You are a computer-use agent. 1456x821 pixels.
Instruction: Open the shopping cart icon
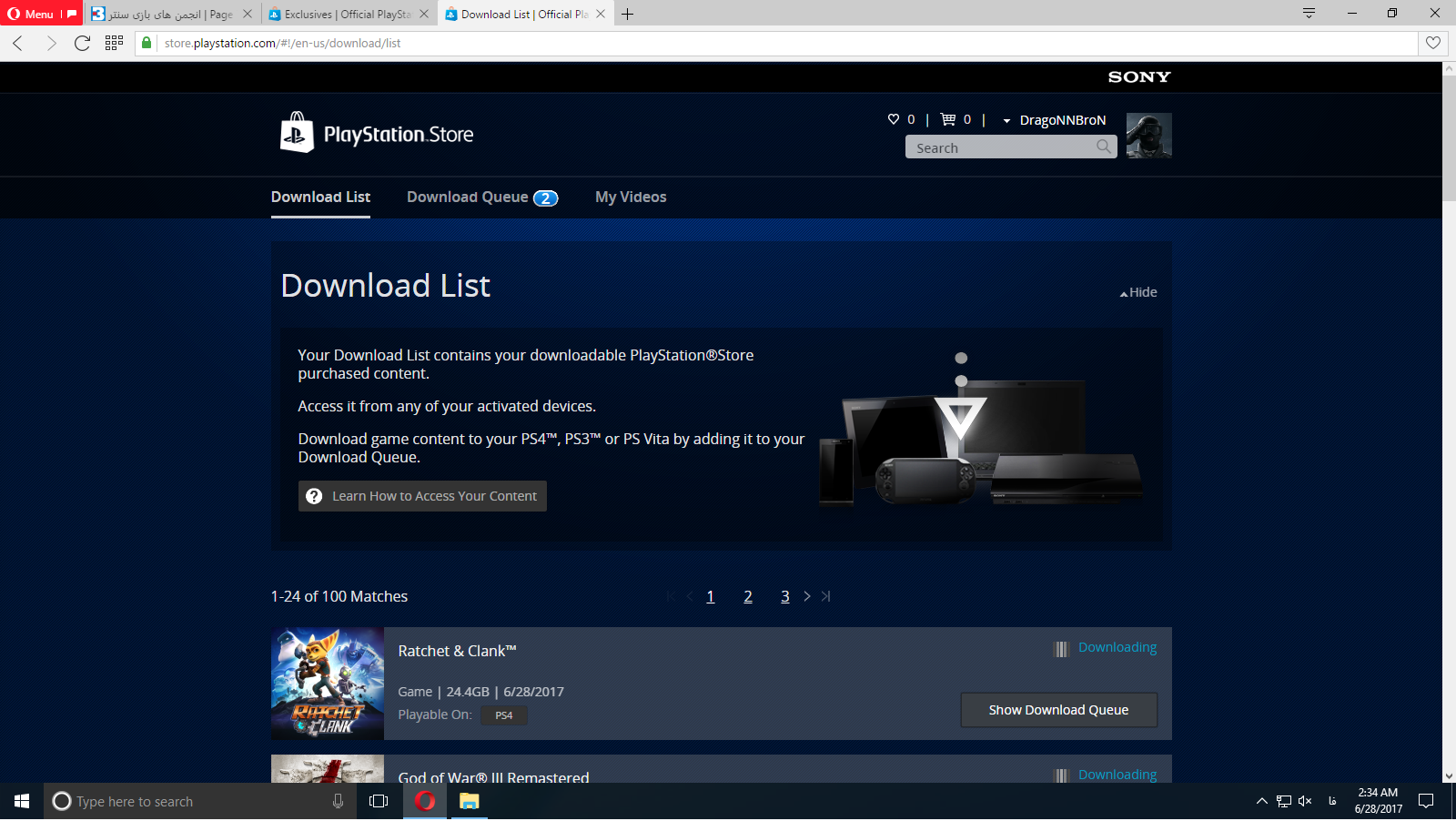(948, 119)
